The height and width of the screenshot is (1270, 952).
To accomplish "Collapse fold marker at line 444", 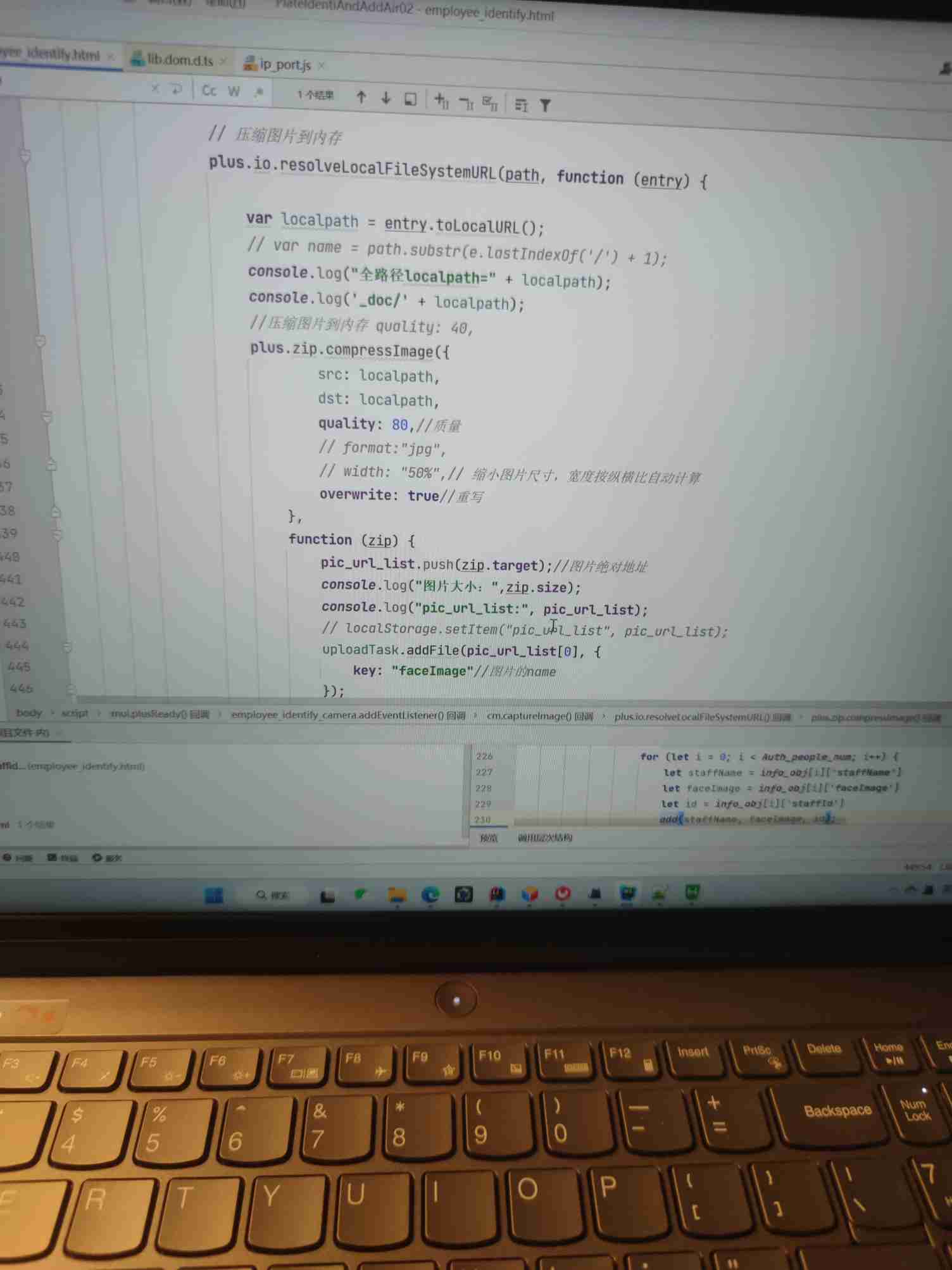I will (67, 646).
